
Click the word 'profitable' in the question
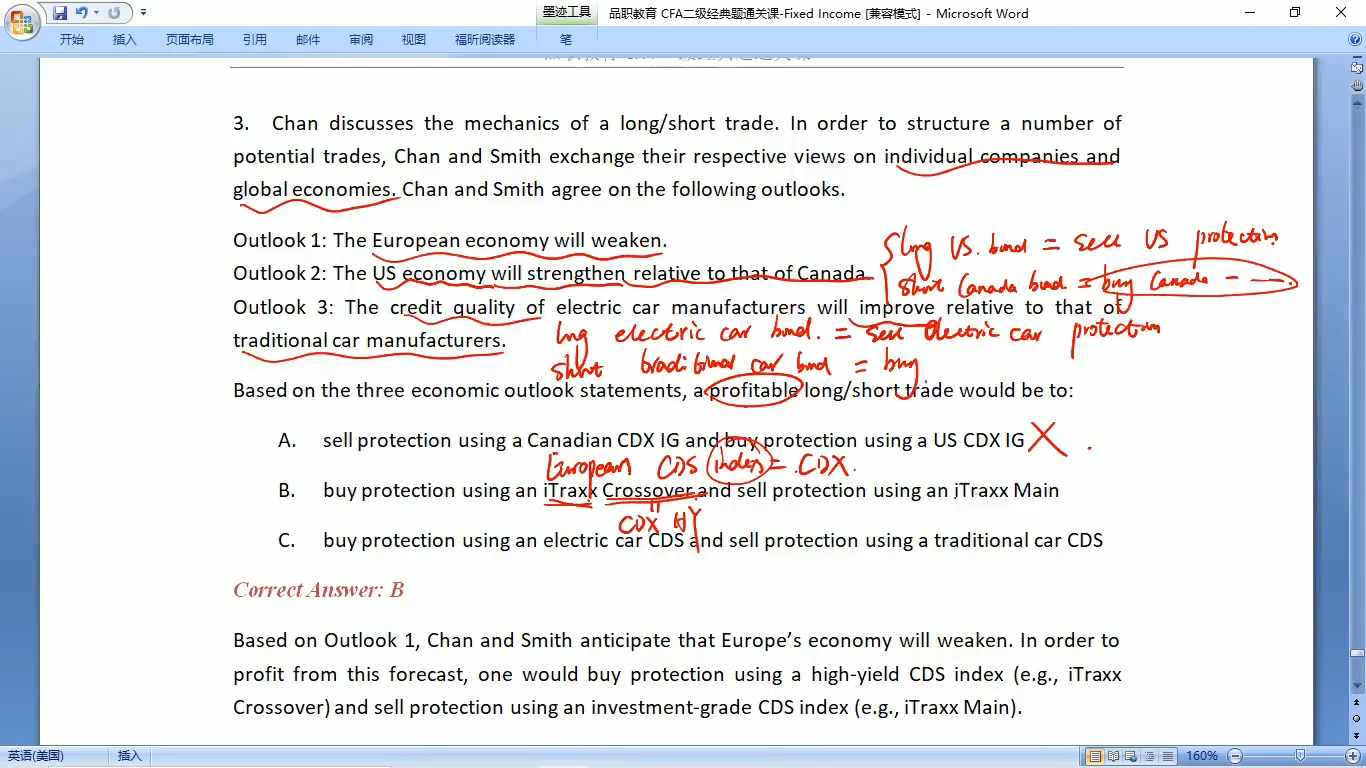click(x=754, y=390)
